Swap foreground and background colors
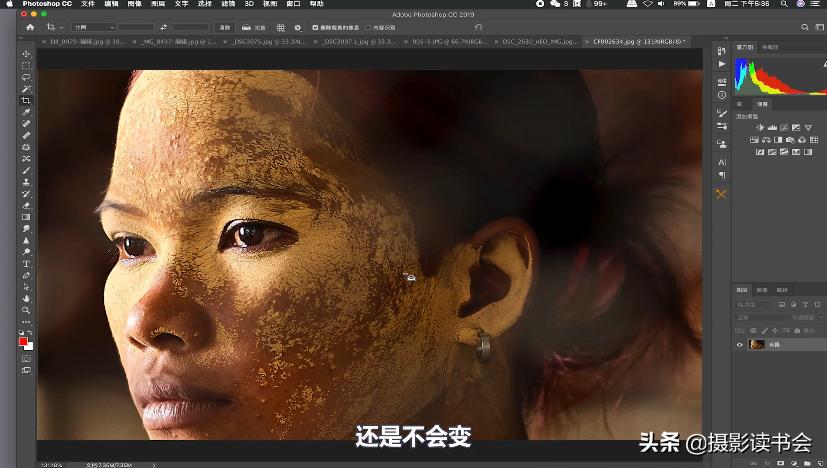This screenshot has width=827, height=468. [x=30, y=333]
